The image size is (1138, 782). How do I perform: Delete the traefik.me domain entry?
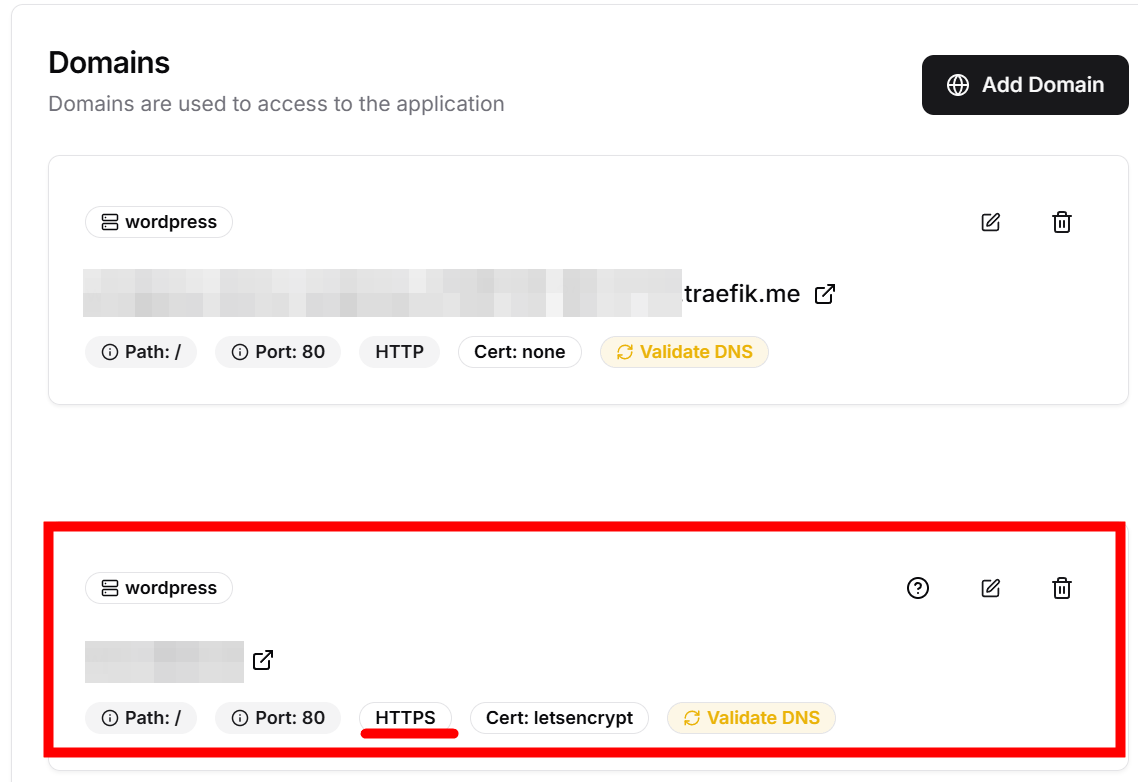[1062, 222]
